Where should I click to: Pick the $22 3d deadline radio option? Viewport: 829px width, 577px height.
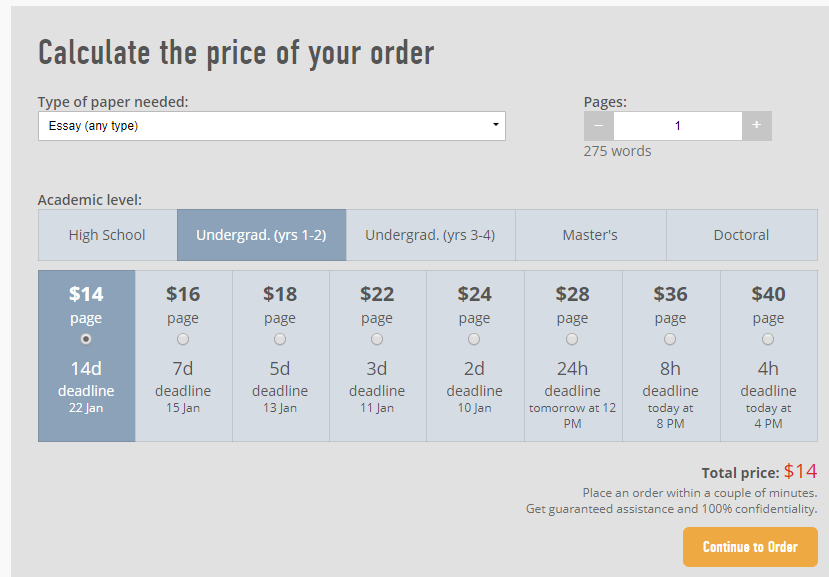click(x=377, y=339)
